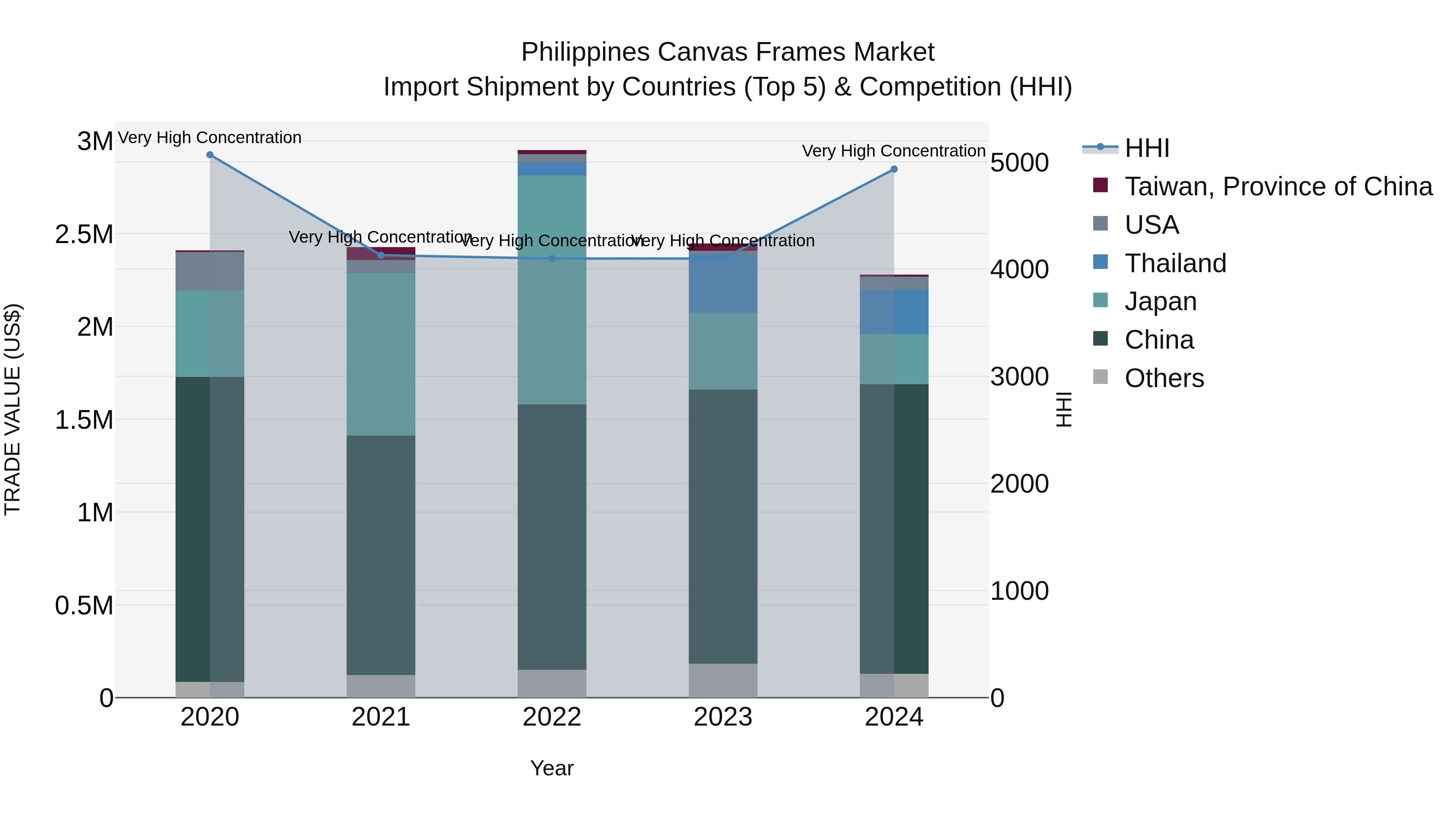Click the 2020 x-axis label
Screen dimensions: 1456x819
click(210, 717)
